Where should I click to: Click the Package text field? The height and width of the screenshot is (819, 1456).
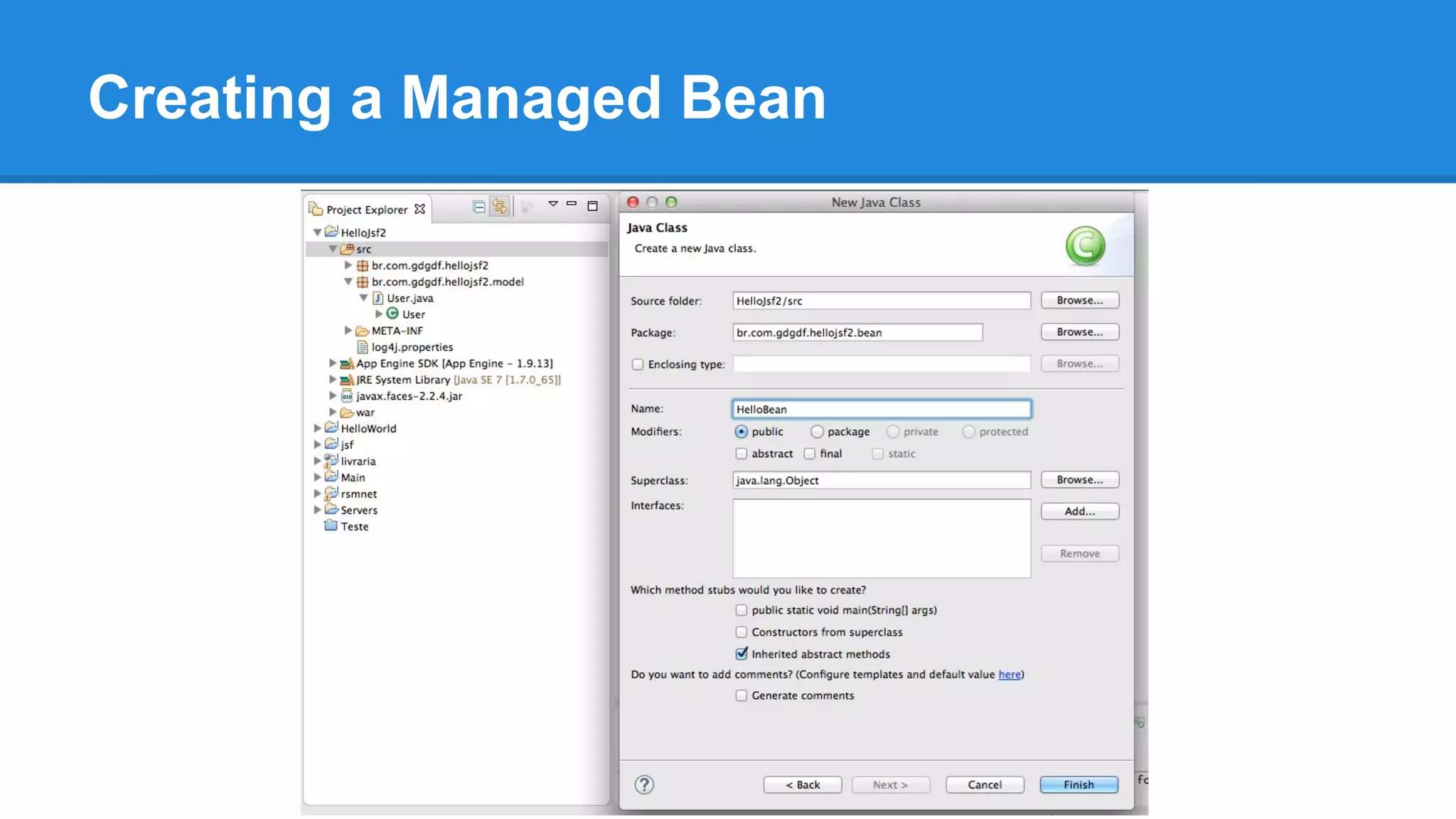pyautogui.click(x=857, y=332)
